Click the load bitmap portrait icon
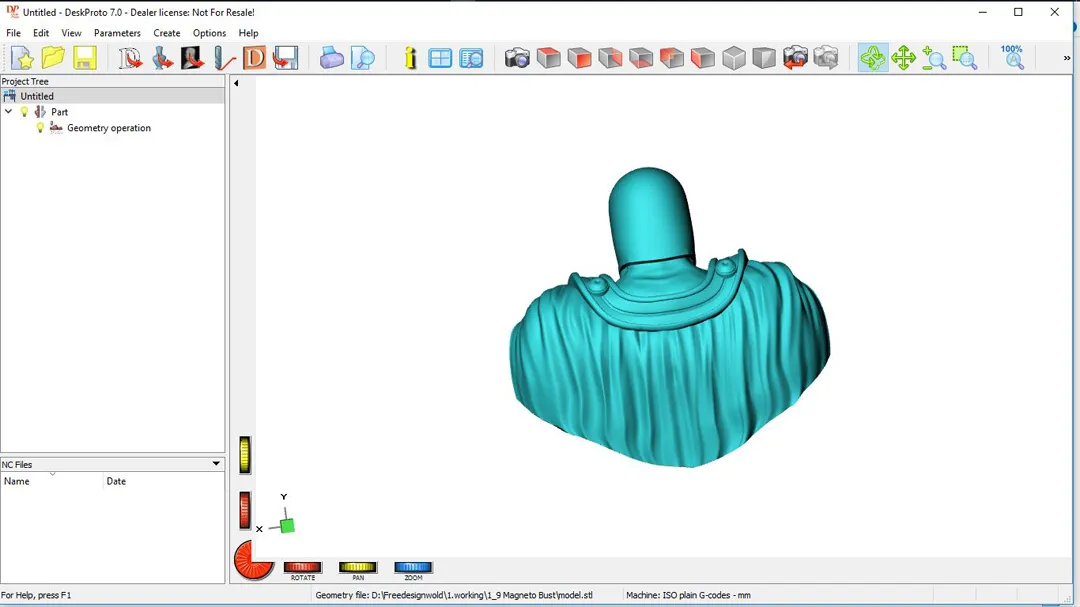1080x607 pixels. coord(193,58)
